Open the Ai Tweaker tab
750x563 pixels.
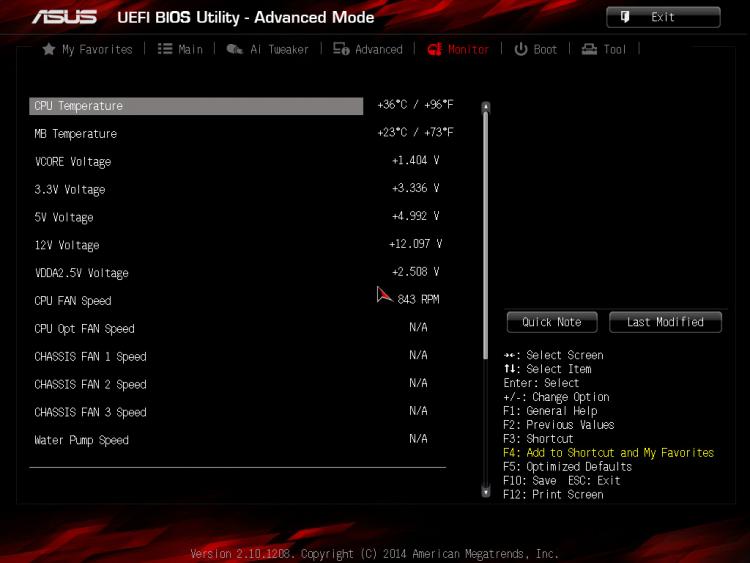click(x=279, y=49)
